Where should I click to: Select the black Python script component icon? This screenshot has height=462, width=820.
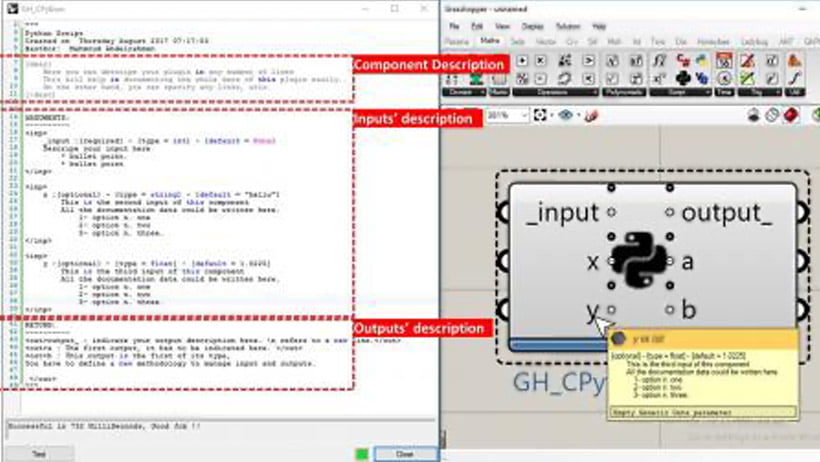click(682, 78)
